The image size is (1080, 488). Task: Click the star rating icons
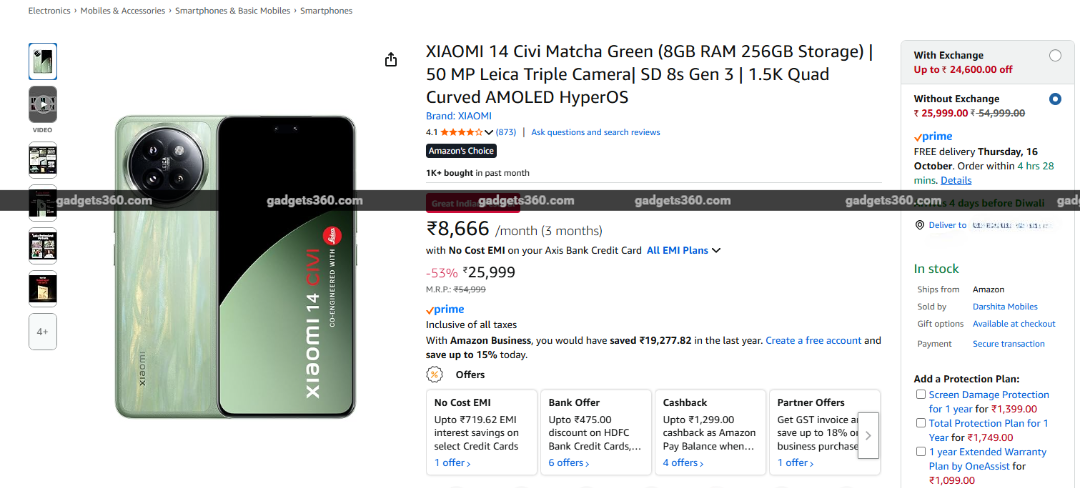coord(461,132)
